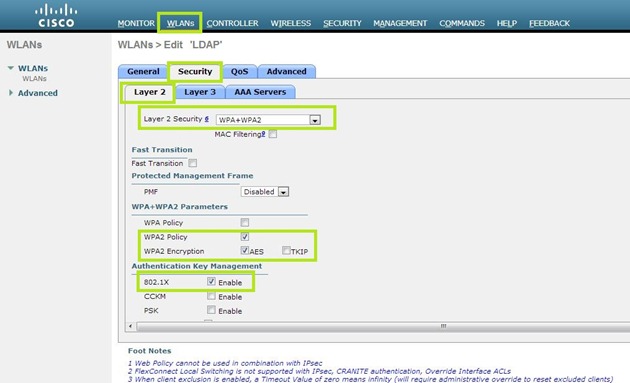Open the Layer 2 Security dropdown

coord(268,120)
